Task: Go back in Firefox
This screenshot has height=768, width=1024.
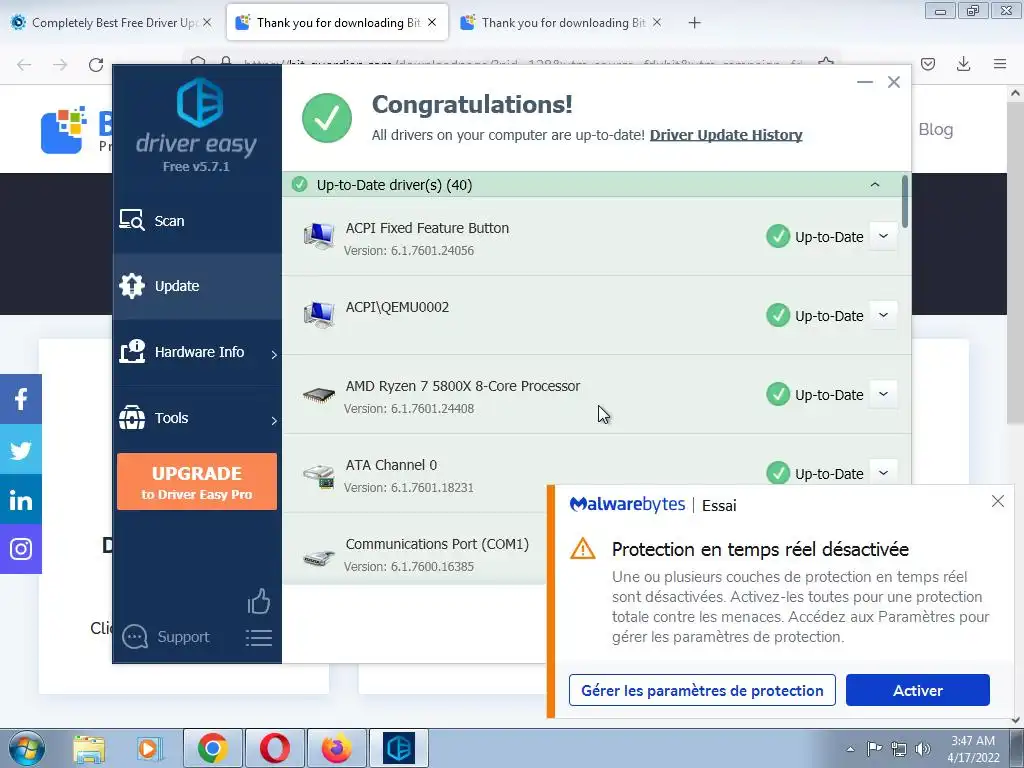Action: pyautogui.click(x=24, y=64)
